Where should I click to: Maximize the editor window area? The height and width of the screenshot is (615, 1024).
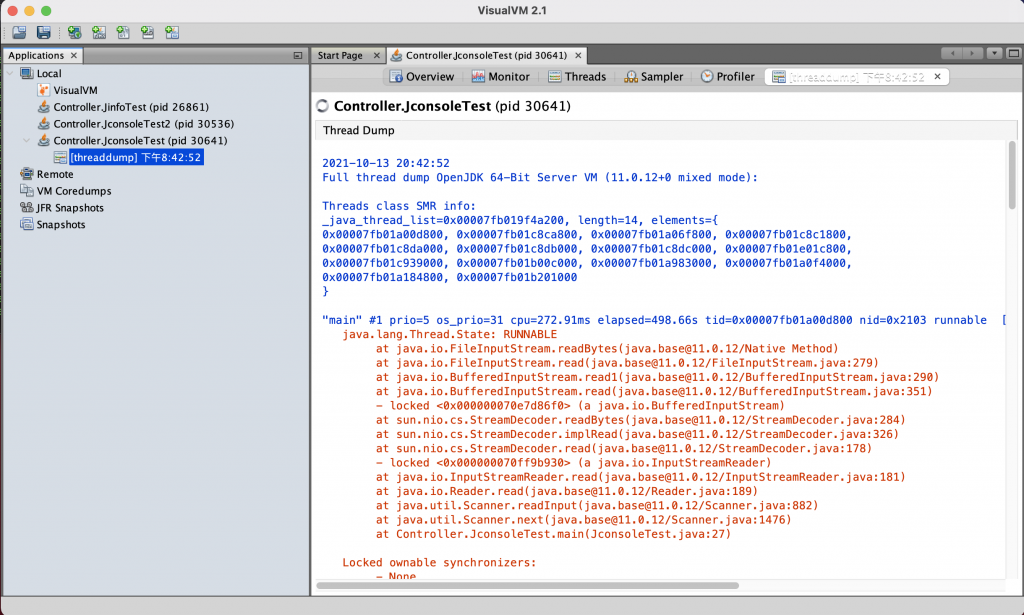(1014, 54)
